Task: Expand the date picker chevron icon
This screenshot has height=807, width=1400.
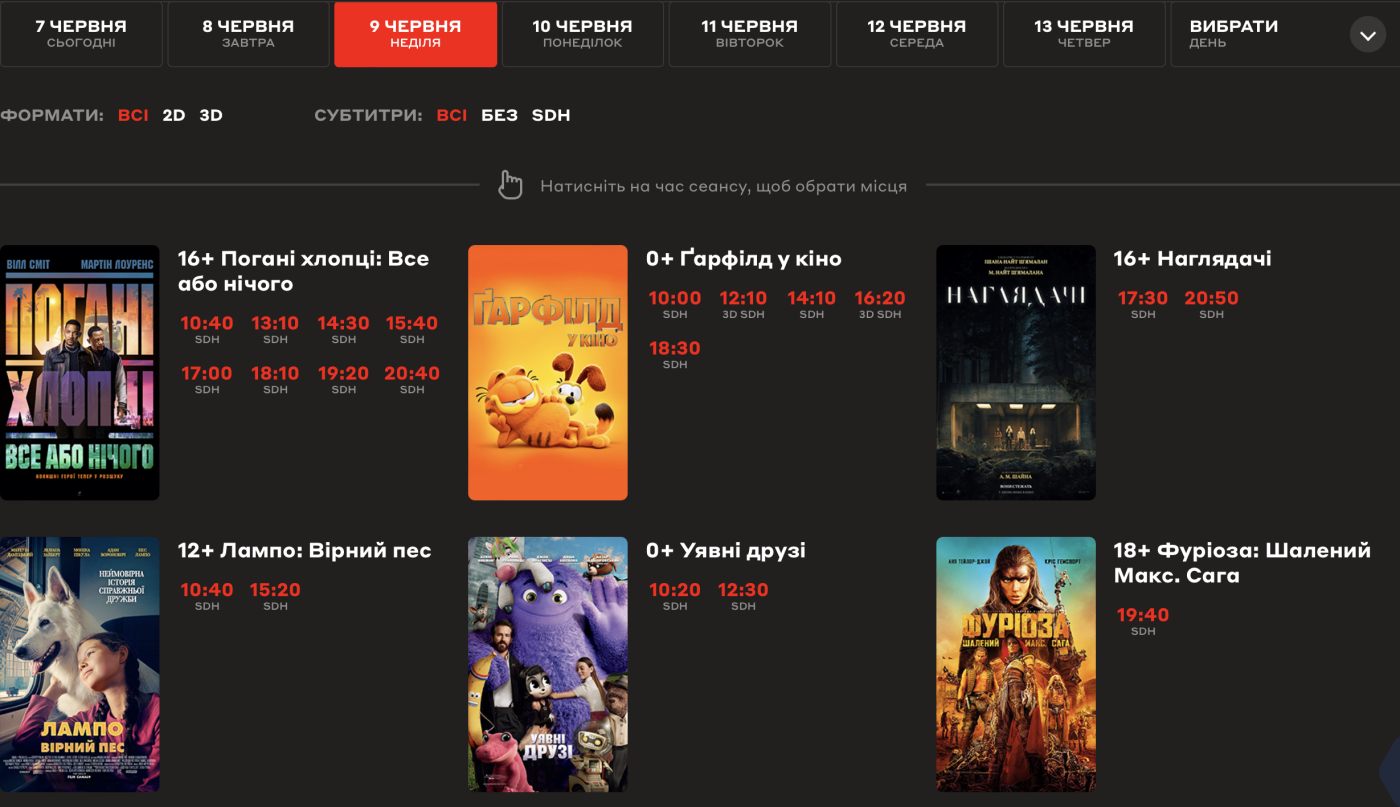Action: point(1367,35)
